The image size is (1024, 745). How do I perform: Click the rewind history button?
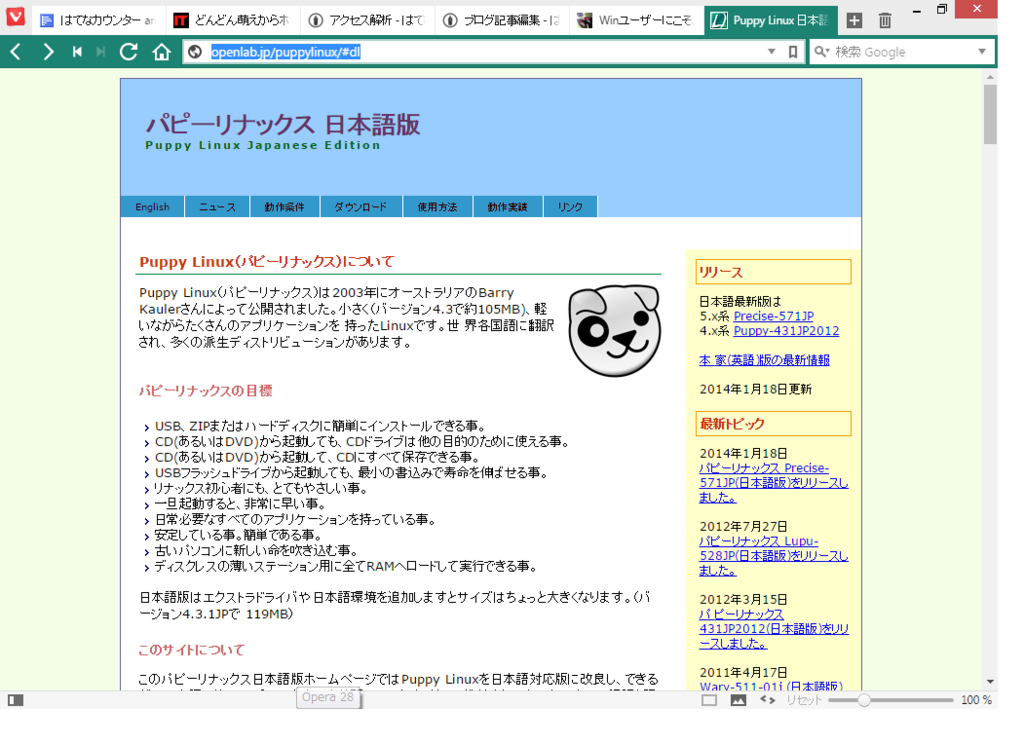pyautogui.click(x=77, y=52)
